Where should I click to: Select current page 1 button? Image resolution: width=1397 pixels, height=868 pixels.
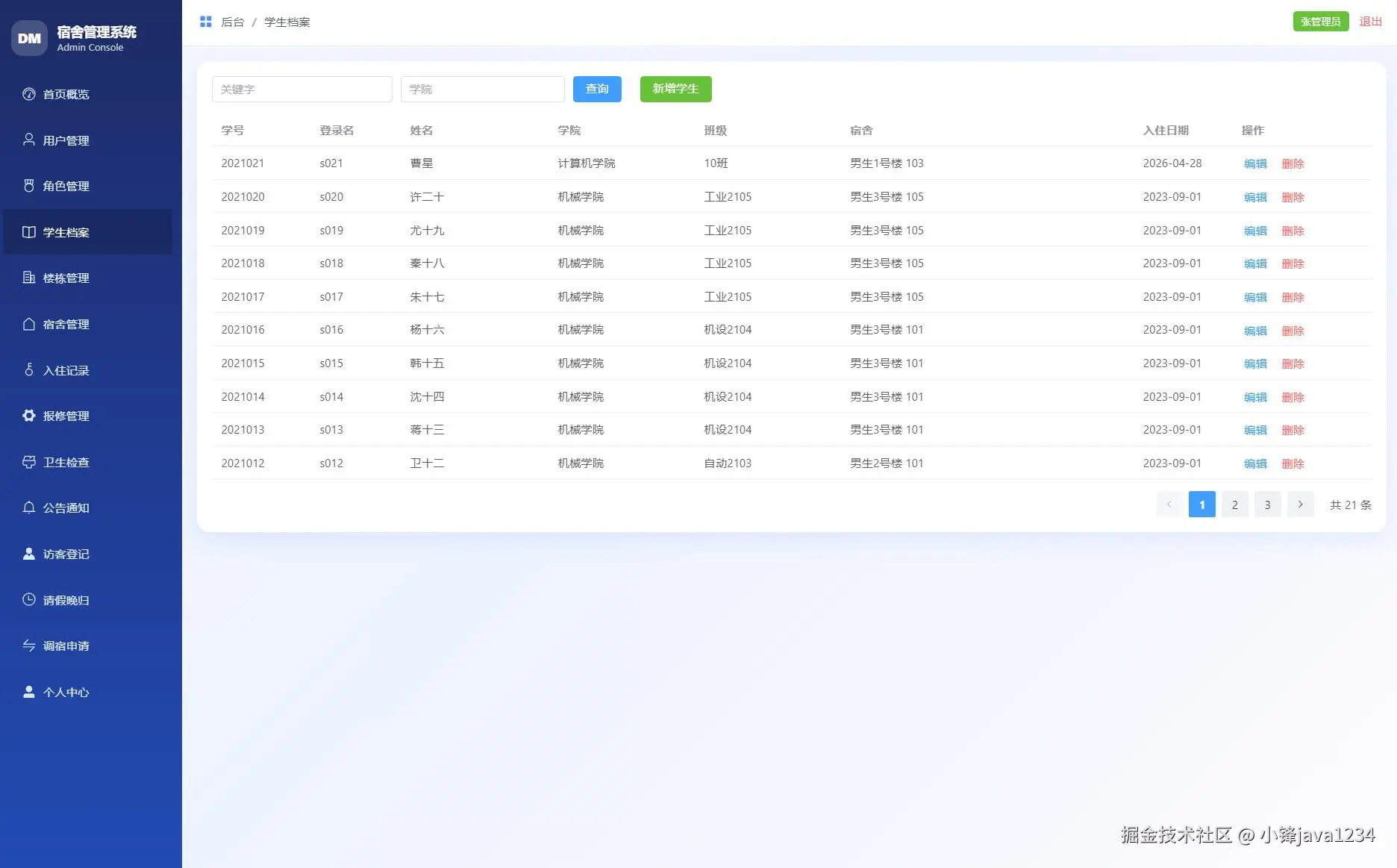pos(1201,505)
